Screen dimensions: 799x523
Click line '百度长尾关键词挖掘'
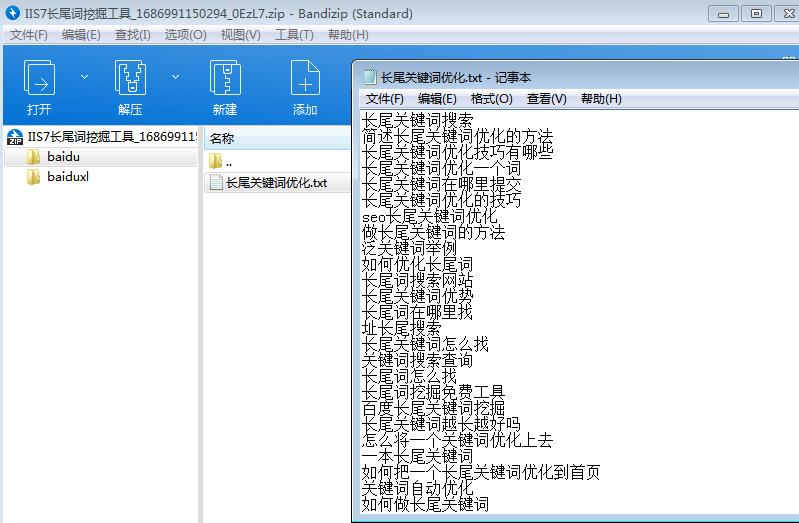click(x=433, y=408)
